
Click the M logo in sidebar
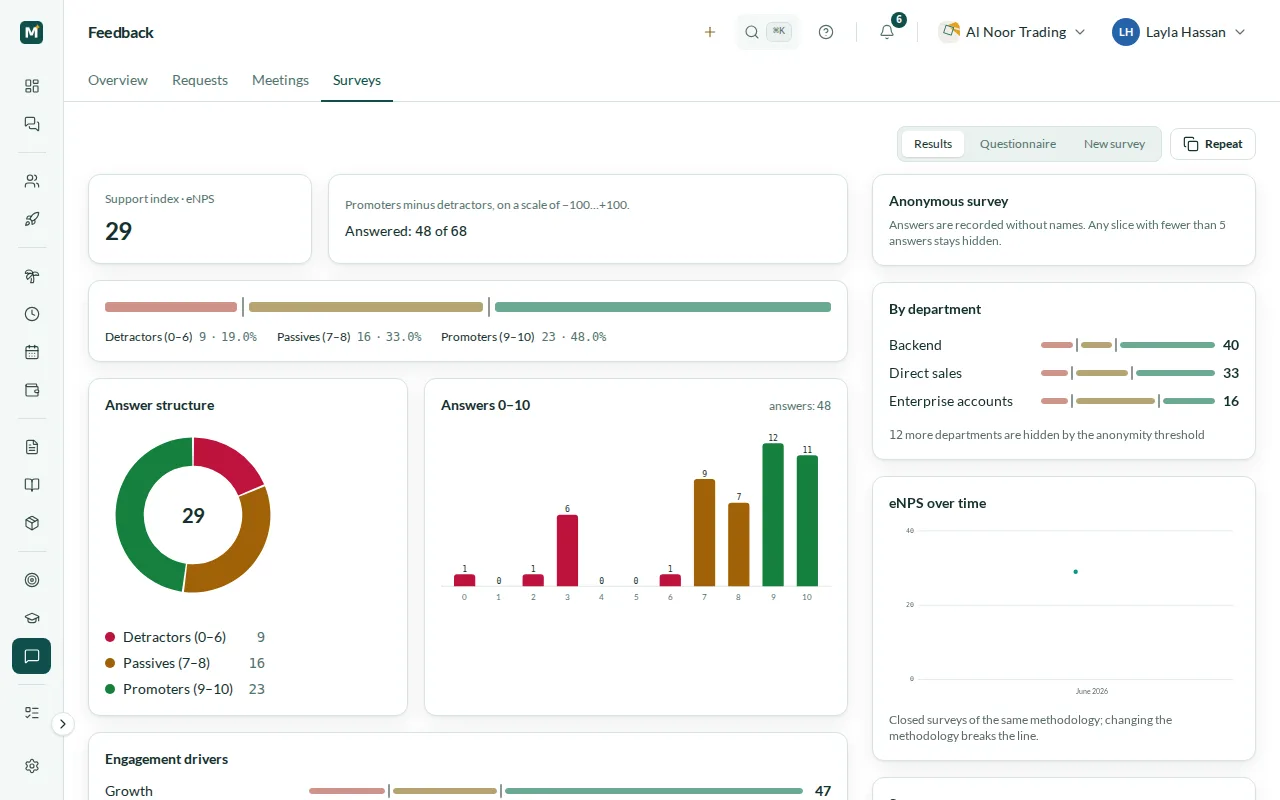point(32,32)
